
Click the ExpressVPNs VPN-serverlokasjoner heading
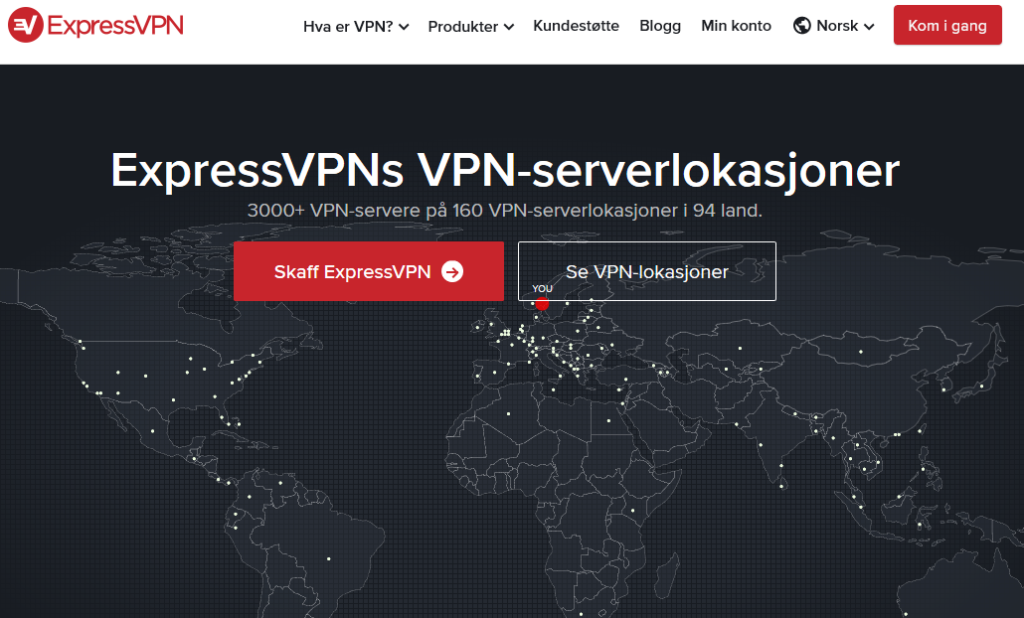pyautogui.click(x=505, y=171)
